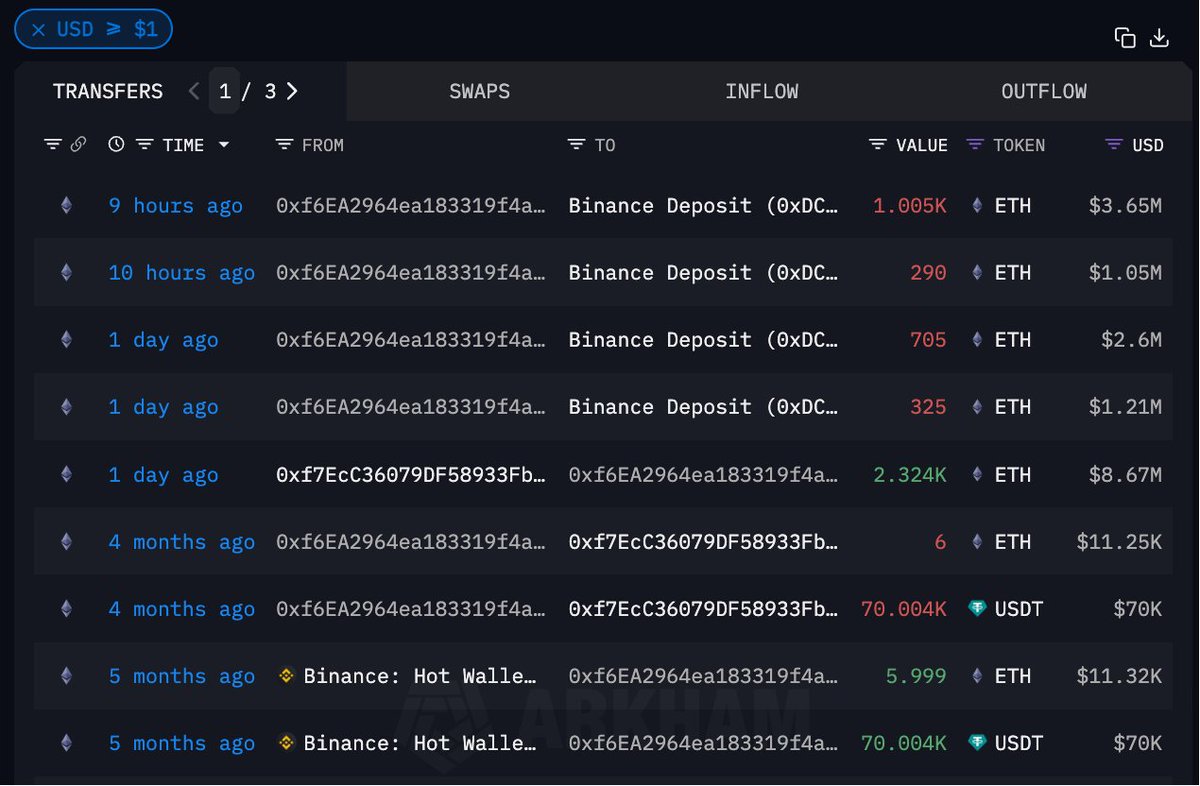The width and height of the screenshot is (1200, 786).
Task: Click Ethereum chain icon in 9 hours ago row
Action: (x=67, y=206)
